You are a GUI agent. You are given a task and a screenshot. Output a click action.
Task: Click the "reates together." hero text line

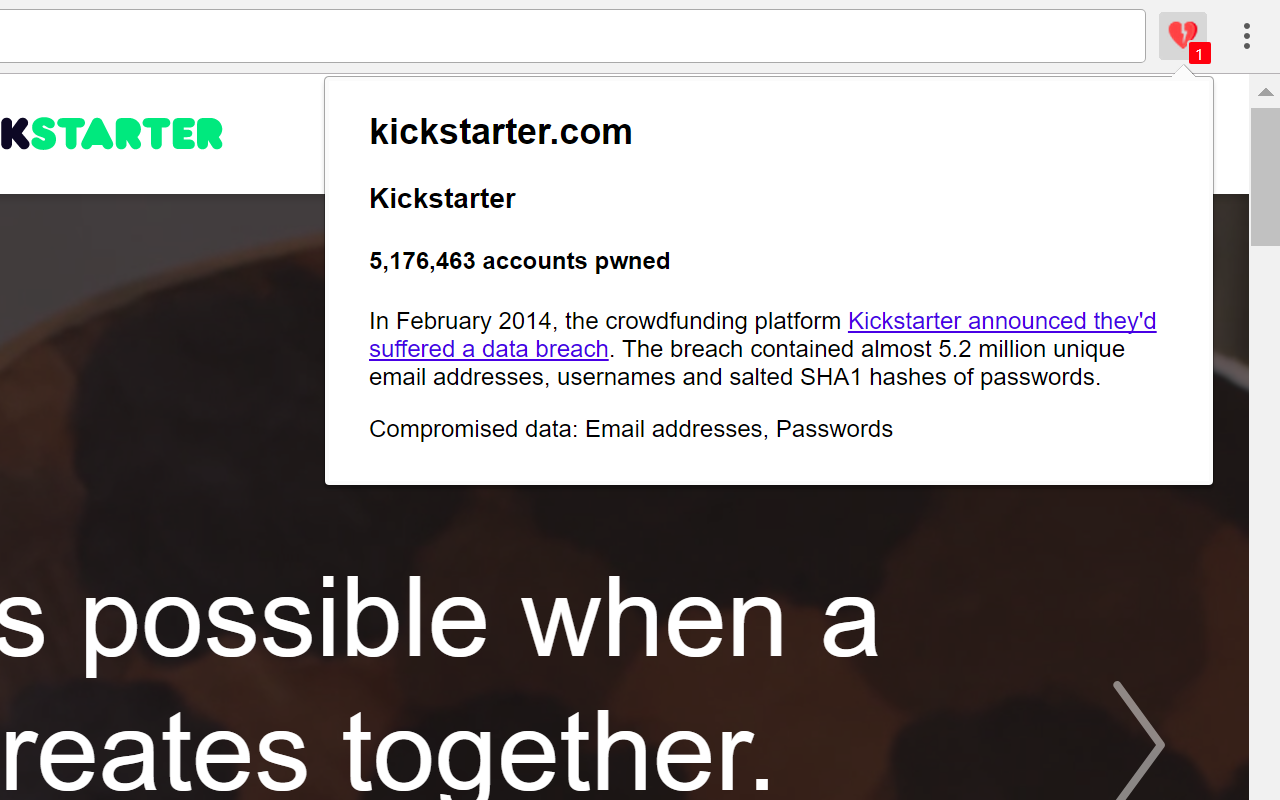[387, 750]
